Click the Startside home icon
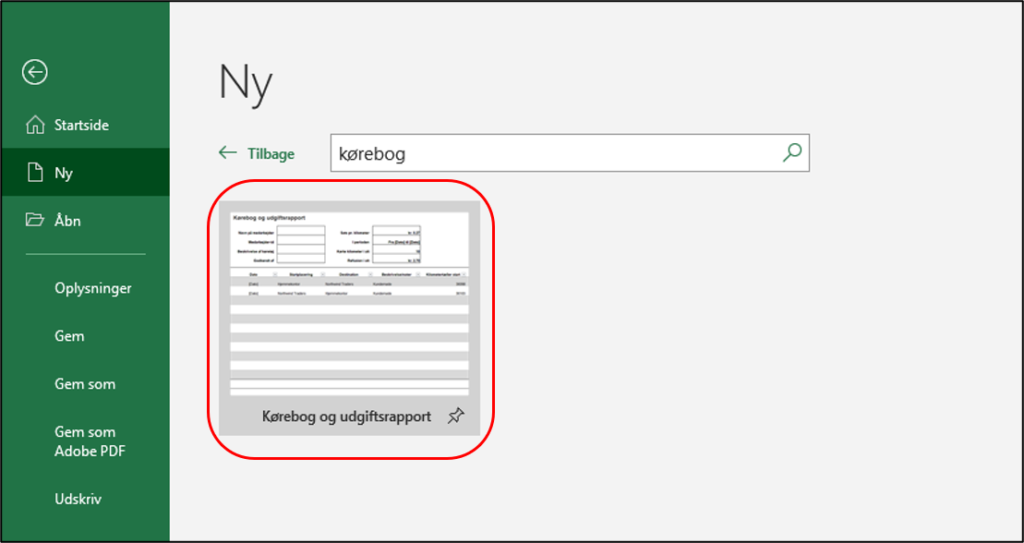This screenshot has height=543, width=1024. click(36, 125)
